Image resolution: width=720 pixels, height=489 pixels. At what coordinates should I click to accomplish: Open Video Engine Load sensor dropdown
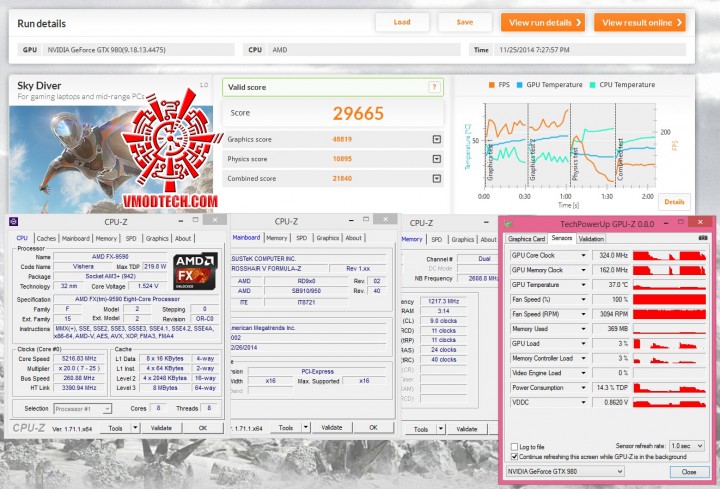(x=584, y=373)
